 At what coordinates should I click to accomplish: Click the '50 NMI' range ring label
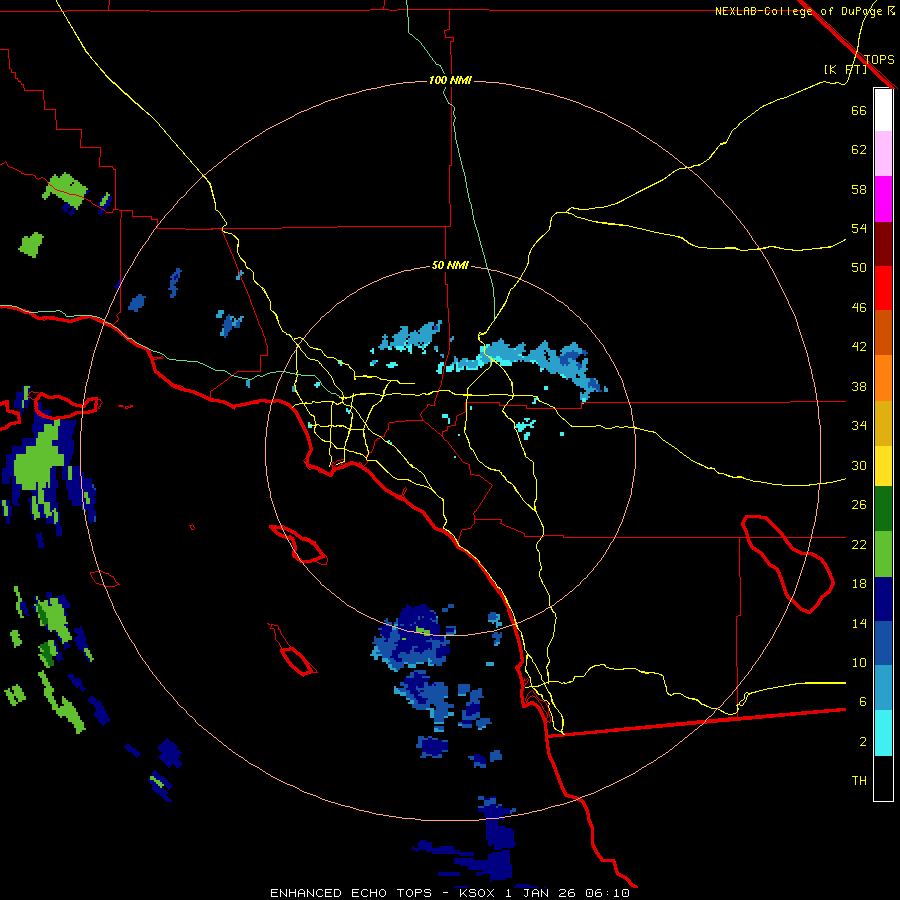coord(450,265)
